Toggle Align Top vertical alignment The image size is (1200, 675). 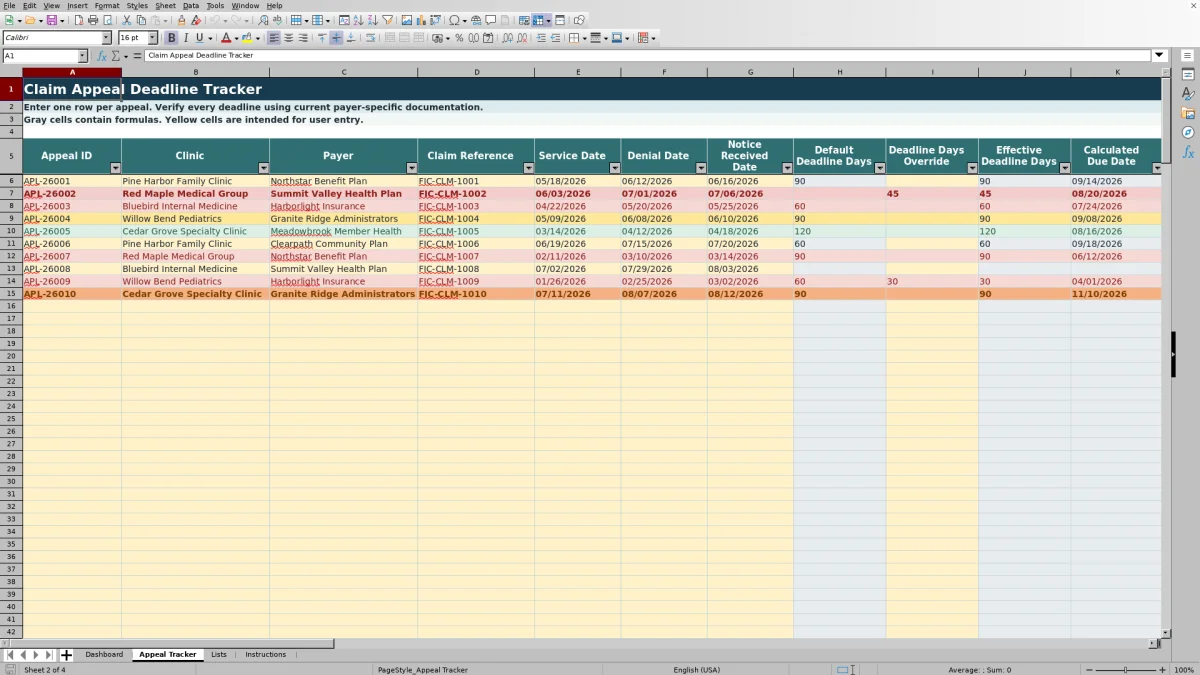(322, 38)
